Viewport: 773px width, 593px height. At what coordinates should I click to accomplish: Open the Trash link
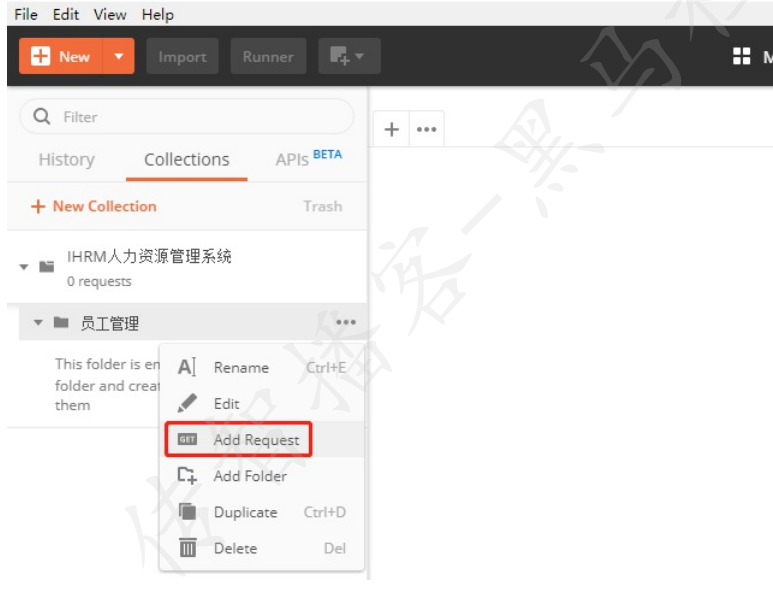322,206
